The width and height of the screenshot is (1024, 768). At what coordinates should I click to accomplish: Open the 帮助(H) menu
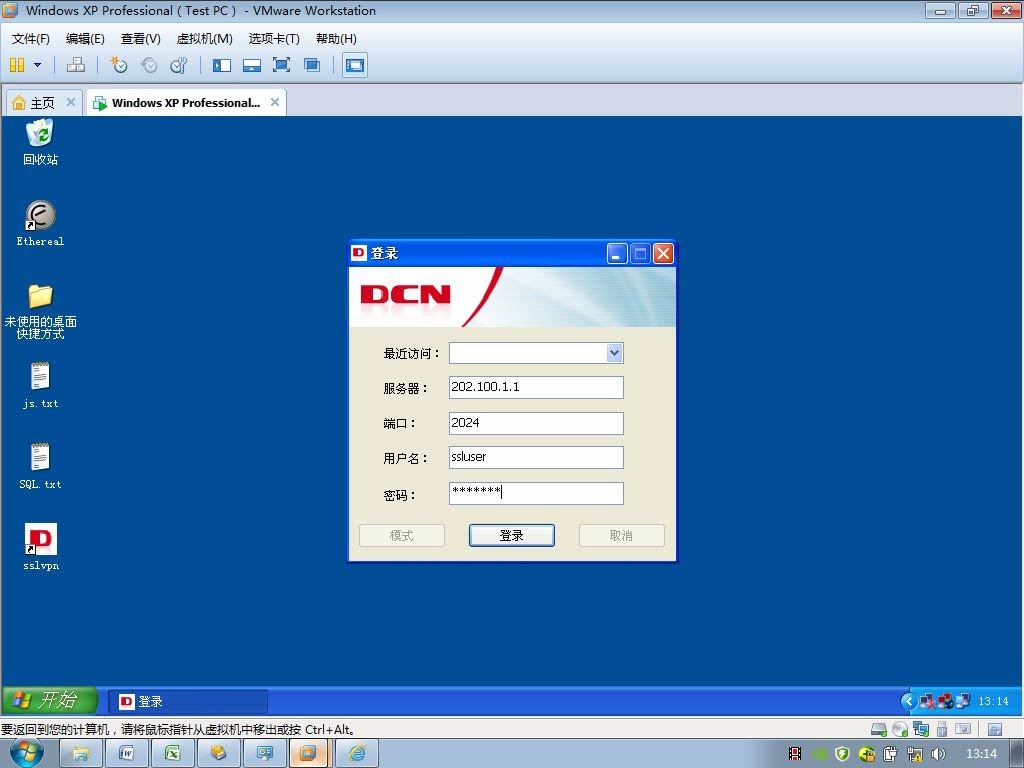point(336,39)
